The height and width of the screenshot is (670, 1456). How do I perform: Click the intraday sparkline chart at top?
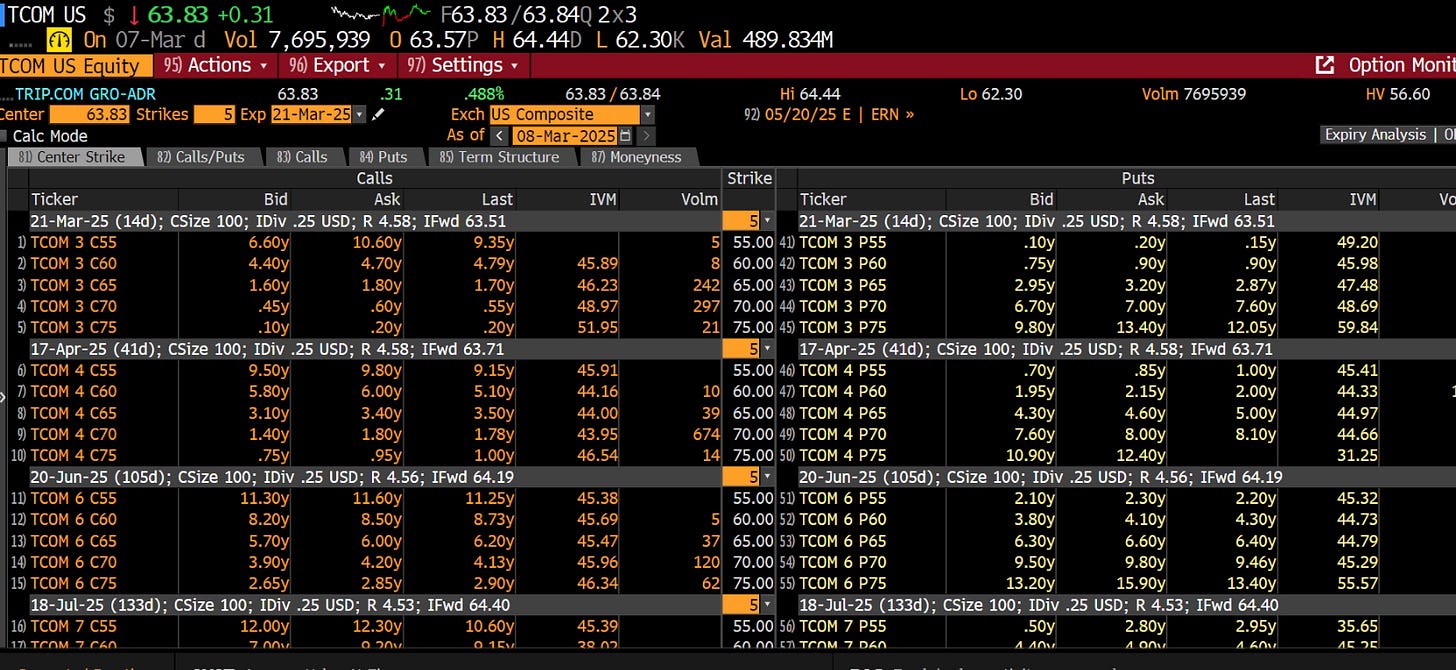(382, 14)
